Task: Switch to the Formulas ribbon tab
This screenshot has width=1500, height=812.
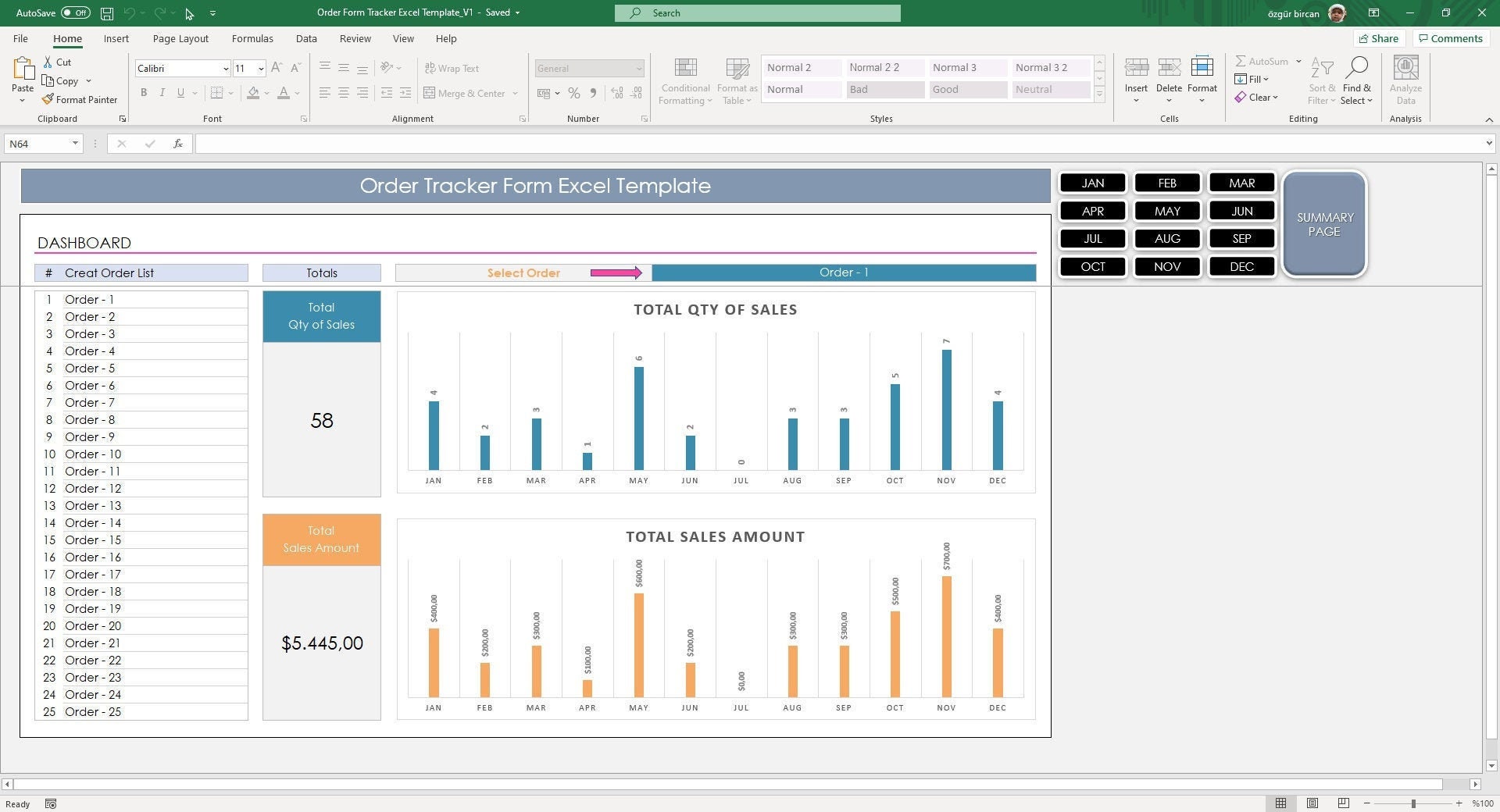Action: (252, 38)
